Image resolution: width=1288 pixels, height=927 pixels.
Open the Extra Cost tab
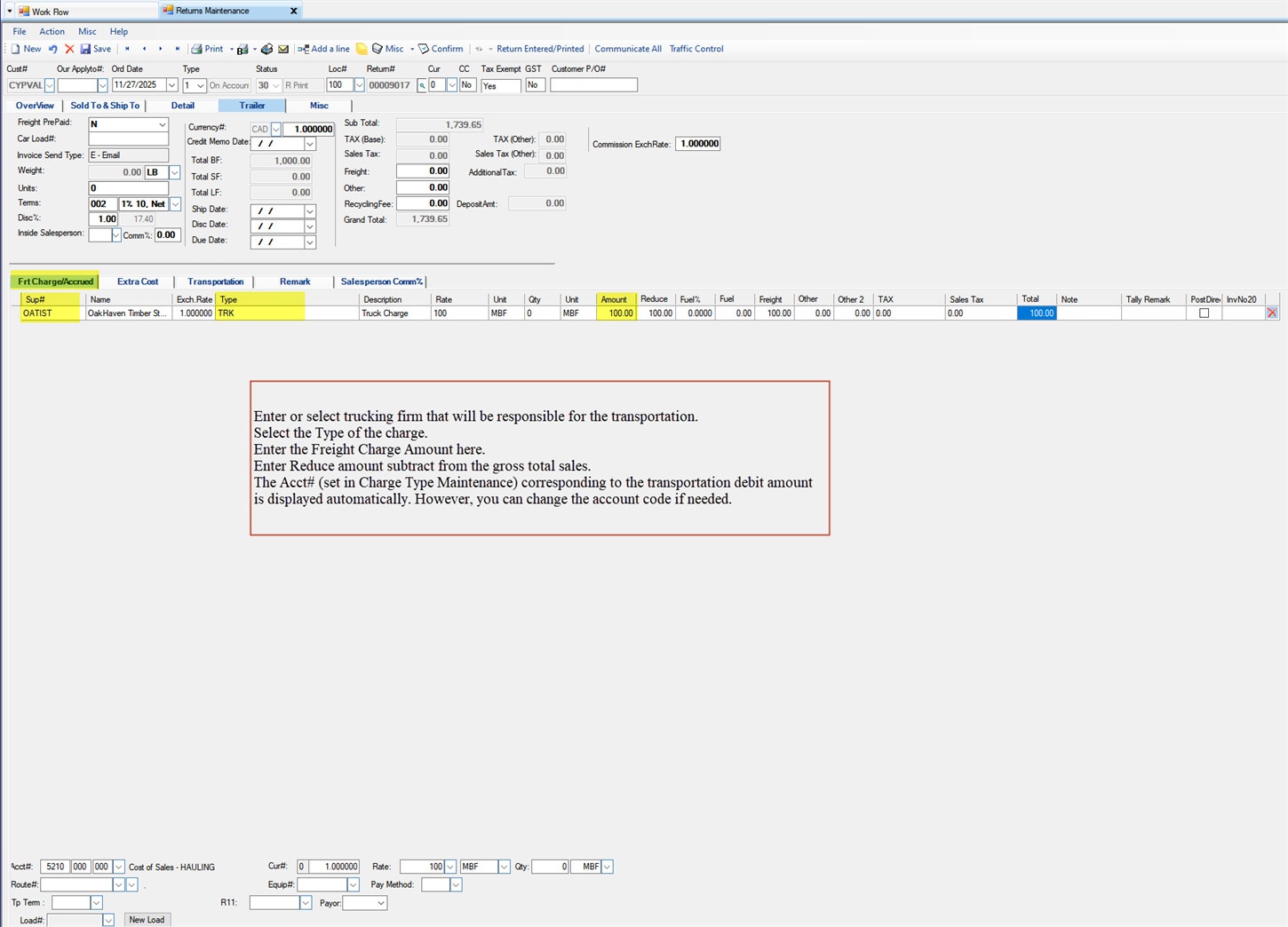[x=137, y=281]
